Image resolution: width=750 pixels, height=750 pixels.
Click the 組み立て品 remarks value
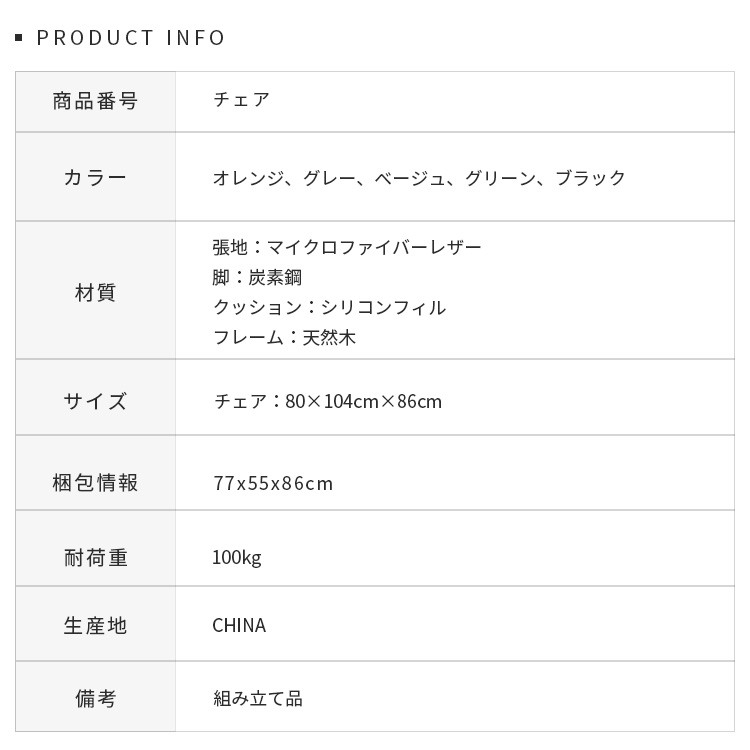tap(257, 699)
